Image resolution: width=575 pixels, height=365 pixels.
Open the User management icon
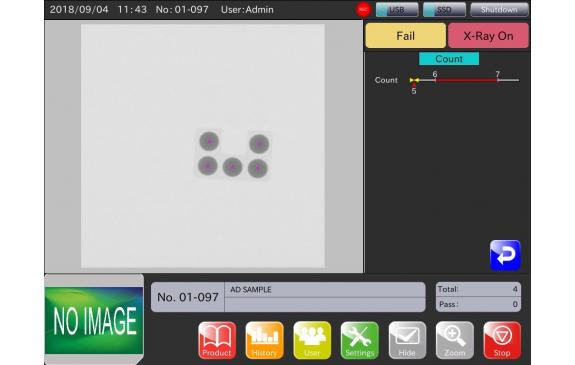tap(312, 340)
